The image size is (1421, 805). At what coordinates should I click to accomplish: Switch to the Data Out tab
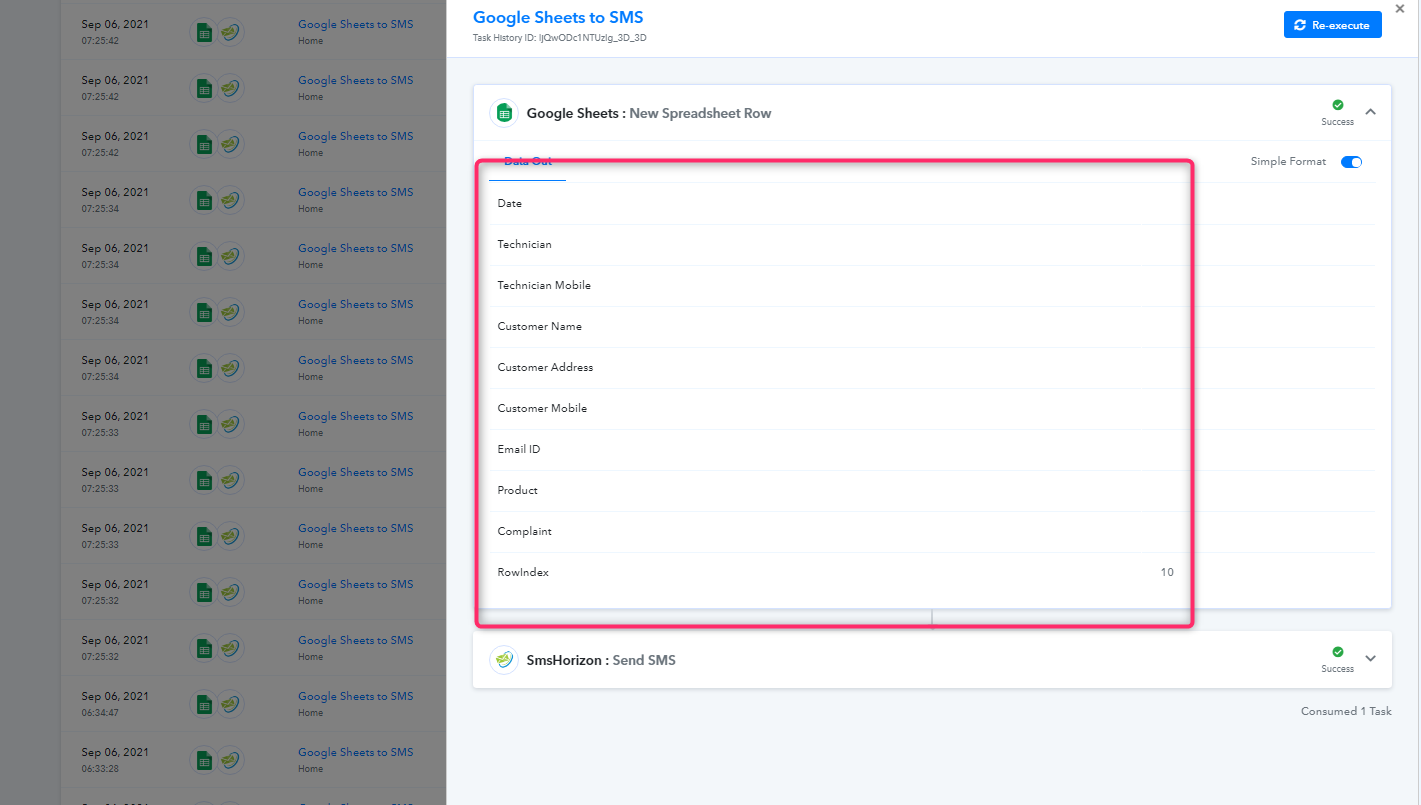click(x=528, y=162)
